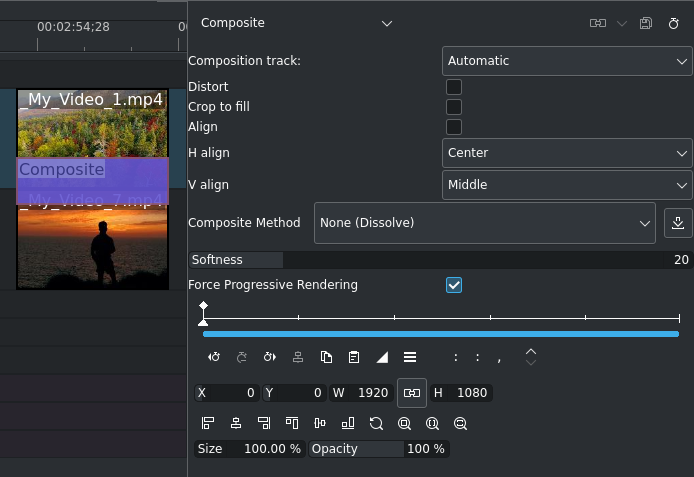694x477 pixels.
Task: Go to next keyframe
Action: pos(270,357)
